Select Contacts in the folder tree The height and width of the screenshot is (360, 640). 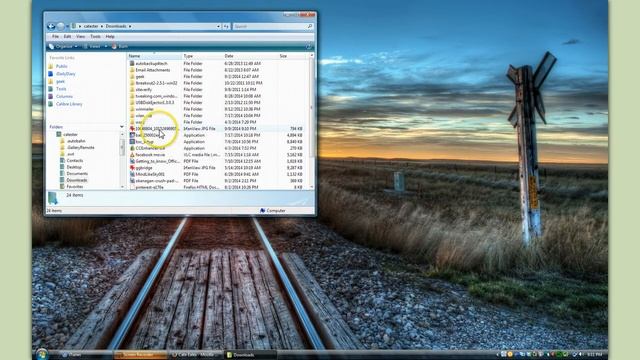75,160
